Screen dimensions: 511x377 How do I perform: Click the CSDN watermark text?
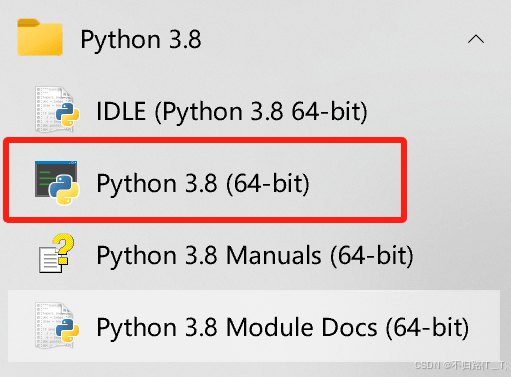tap(461, 365)
